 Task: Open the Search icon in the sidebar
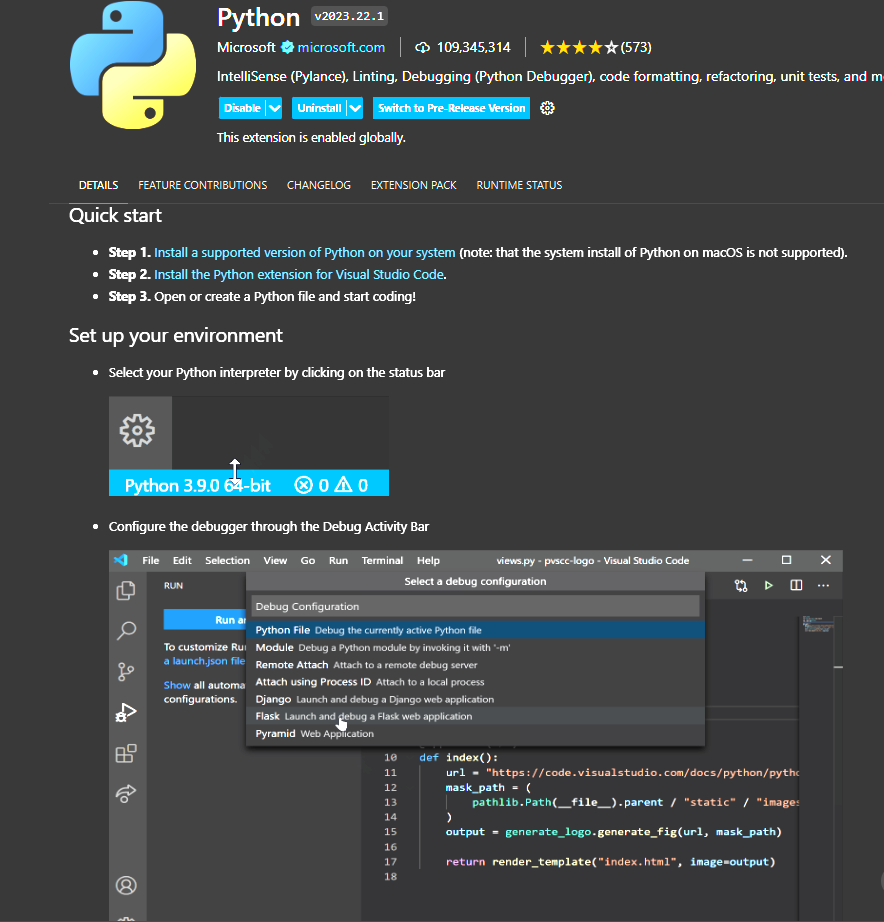(x=126, y=631)
